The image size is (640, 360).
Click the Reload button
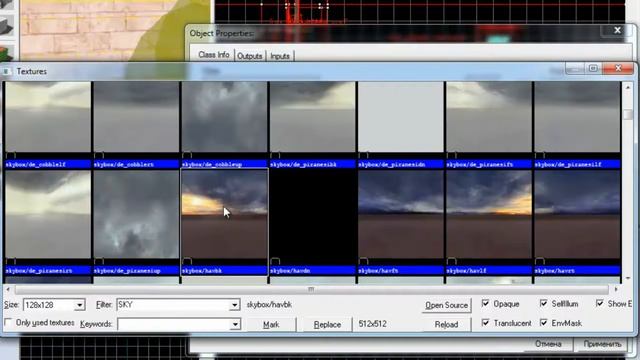[447, 324]
